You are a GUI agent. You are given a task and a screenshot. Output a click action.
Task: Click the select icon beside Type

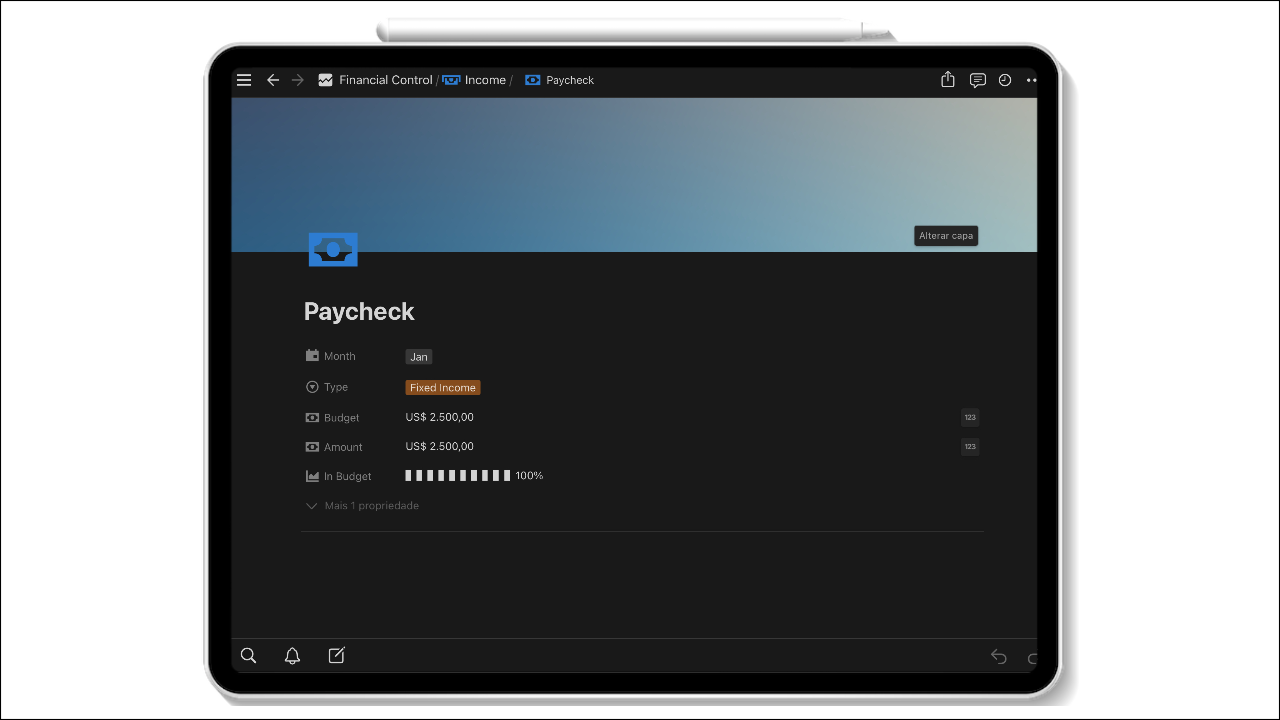point(312,387)
